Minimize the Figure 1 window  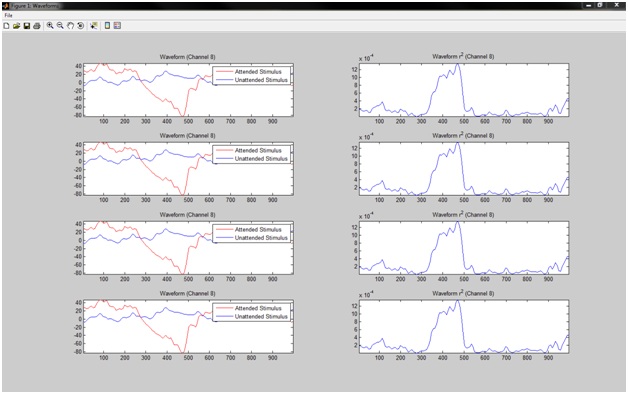(589, 6)
